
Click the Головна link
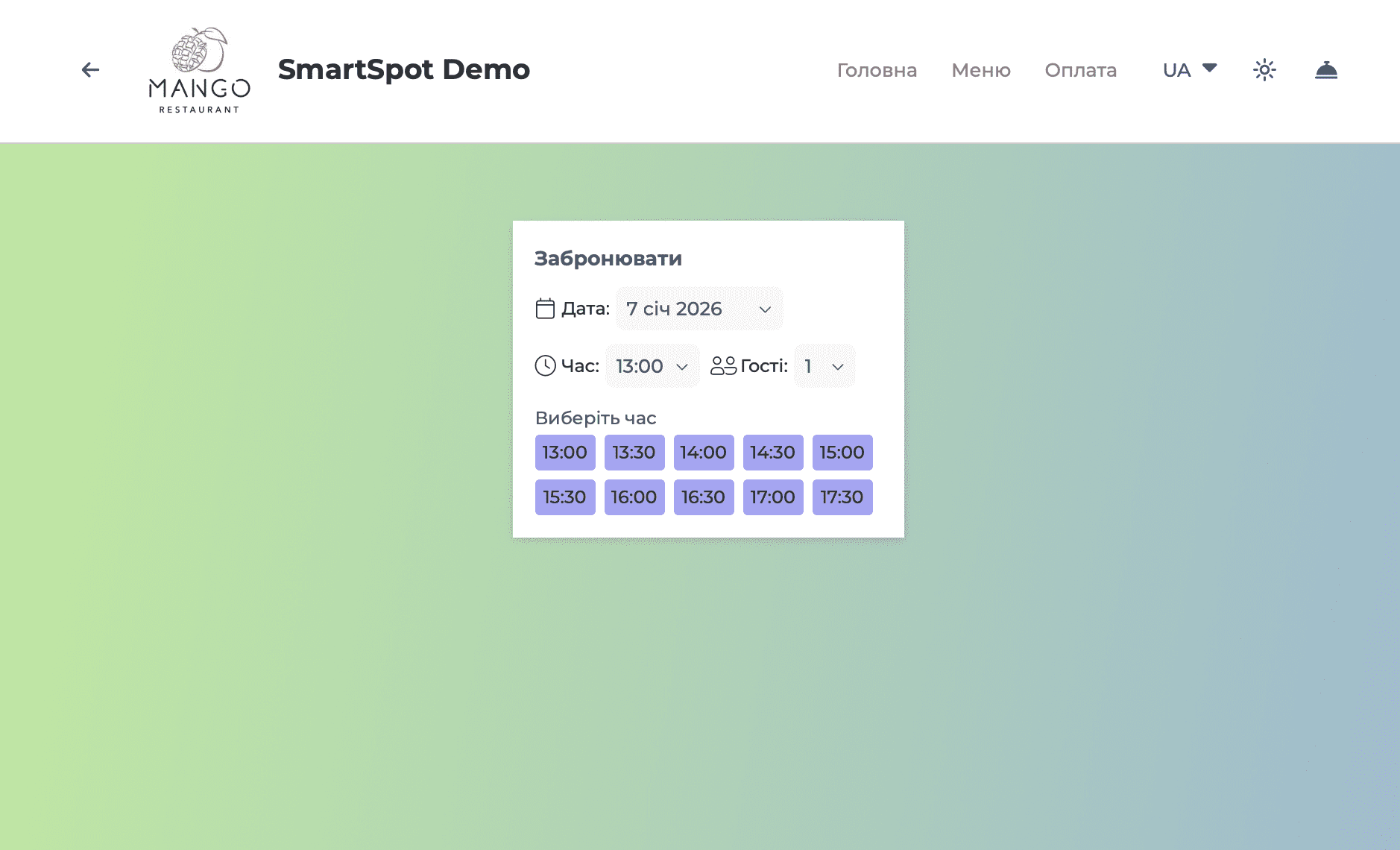(x=877, y=70)
